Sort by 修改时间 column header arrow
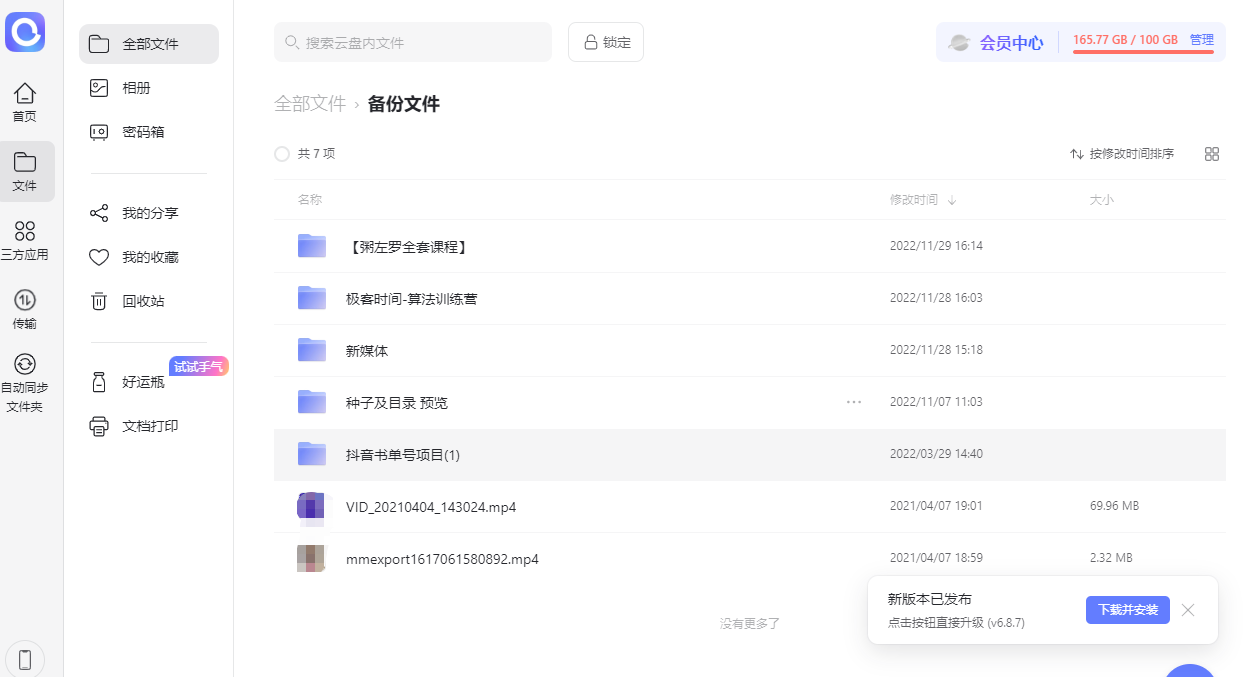The height and width of the screenshot is (677, 1254). (x=952, y=200)
